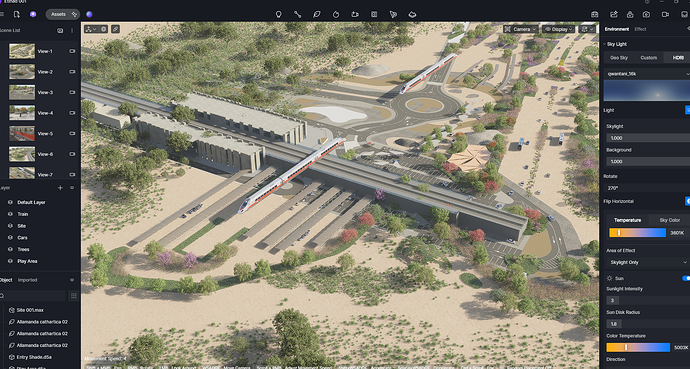
Task: Select the Geo Sky option
Action: (618, 58)
